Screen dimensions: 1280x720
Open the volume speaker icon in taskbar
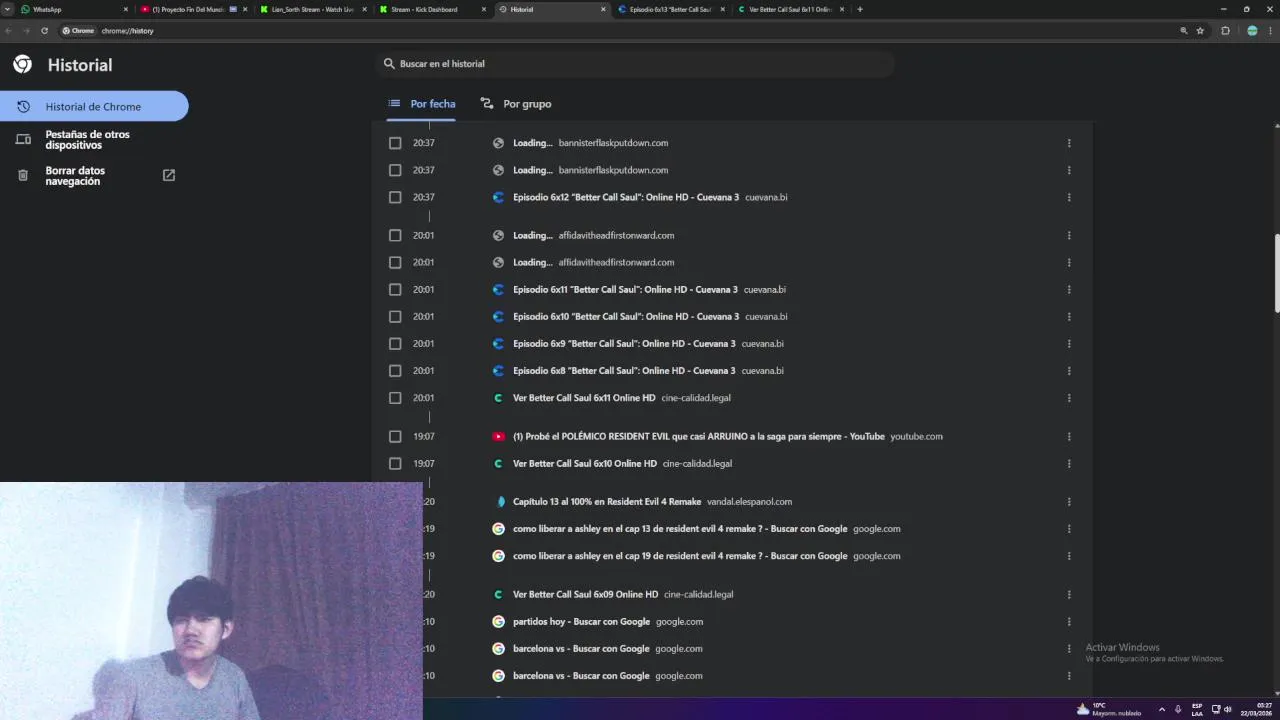[x=1228, y=709]
